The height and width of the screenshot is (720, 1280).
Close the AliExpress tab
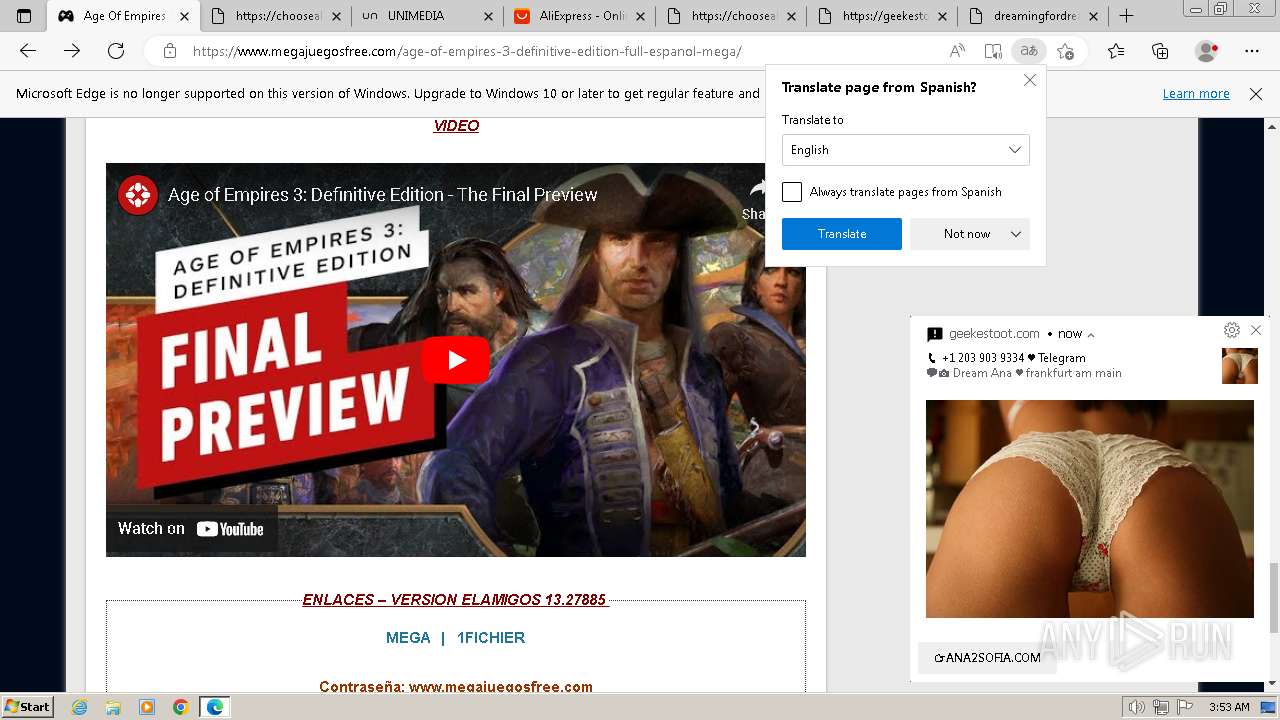click(641, 16)
